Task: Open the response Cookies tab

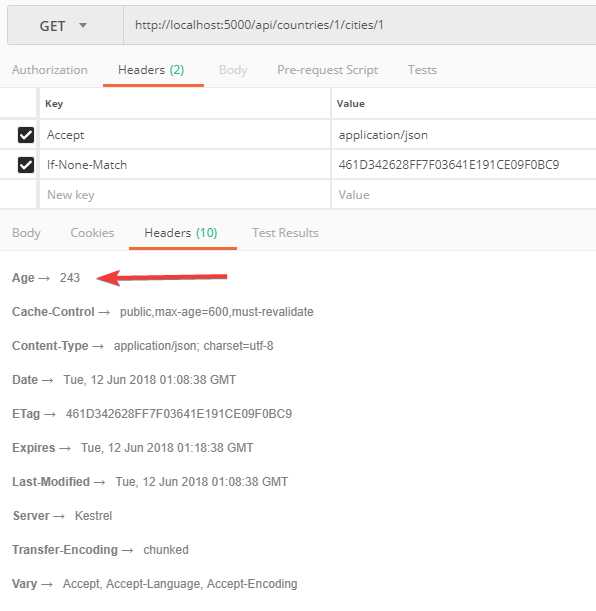Action: click(92, 233)
